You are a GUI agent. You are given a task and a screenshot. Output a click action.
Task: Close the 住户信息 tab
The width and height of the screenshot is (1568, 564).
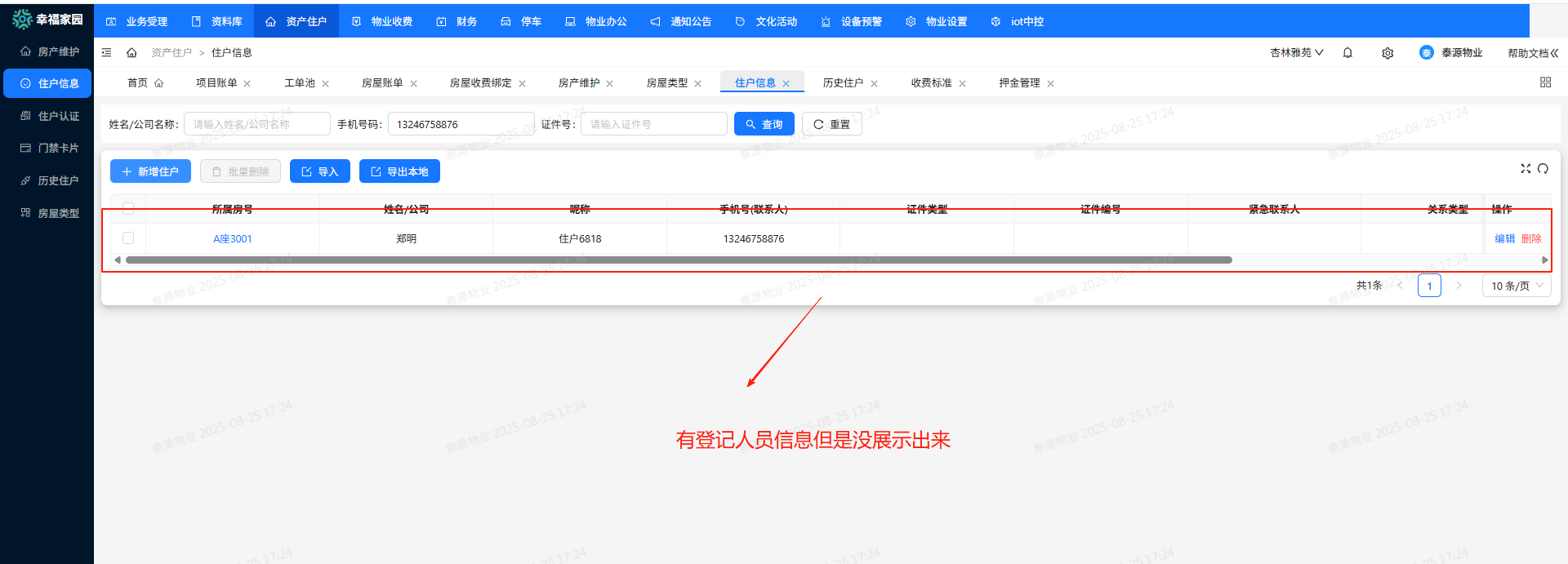786,83
